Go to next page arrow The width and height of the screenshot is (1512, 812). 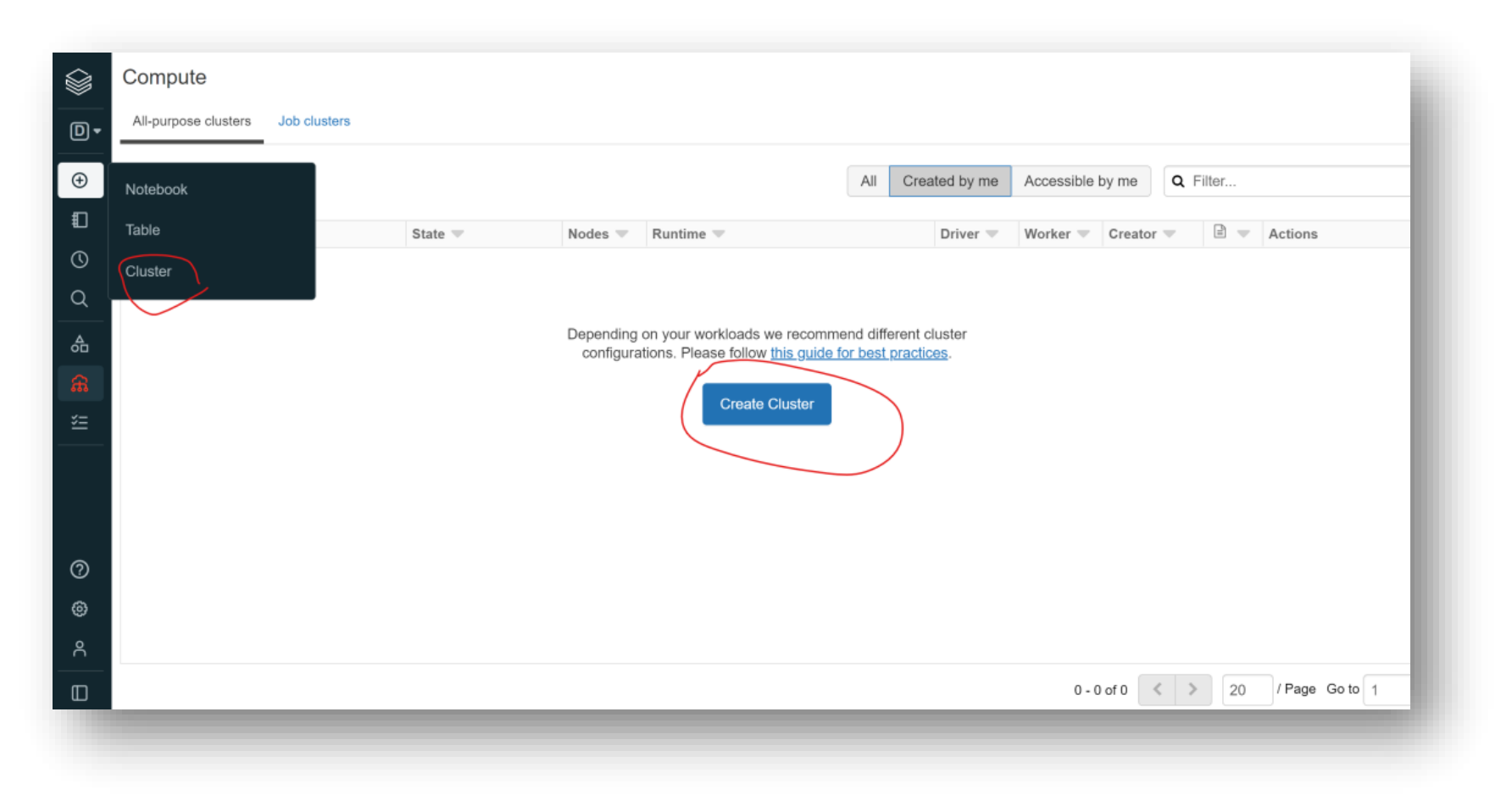click(x=1193, y=689)
